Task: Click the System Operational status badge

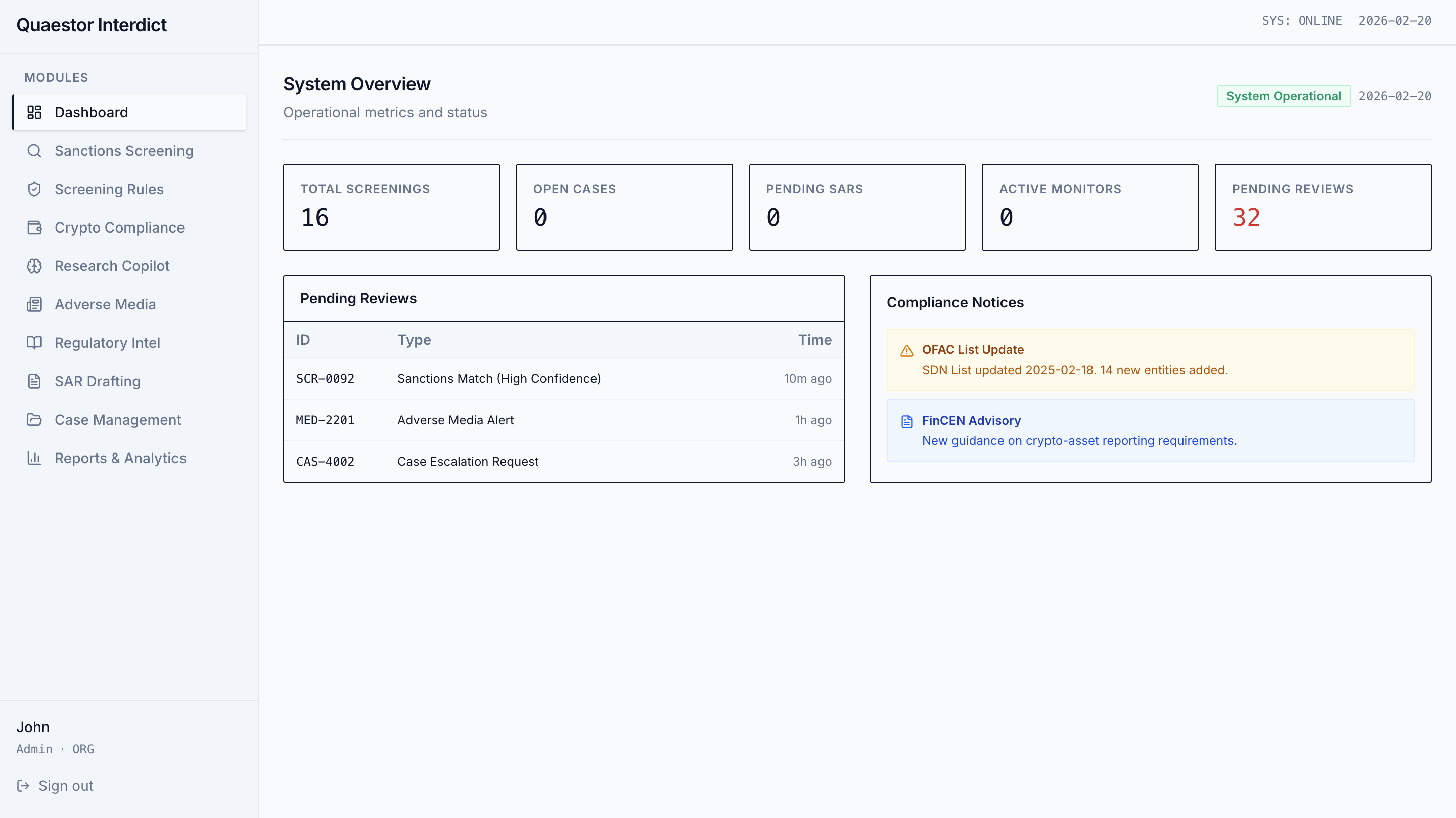Action: (x=1283, y=96)
